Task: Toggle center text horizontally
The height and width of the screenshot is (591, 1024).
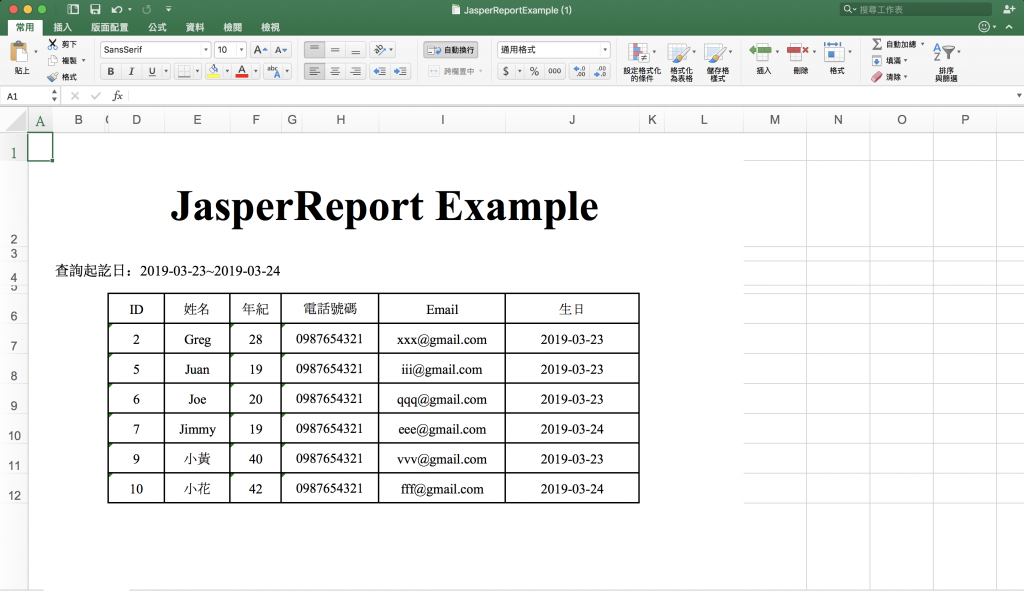Action: [335, 71]
